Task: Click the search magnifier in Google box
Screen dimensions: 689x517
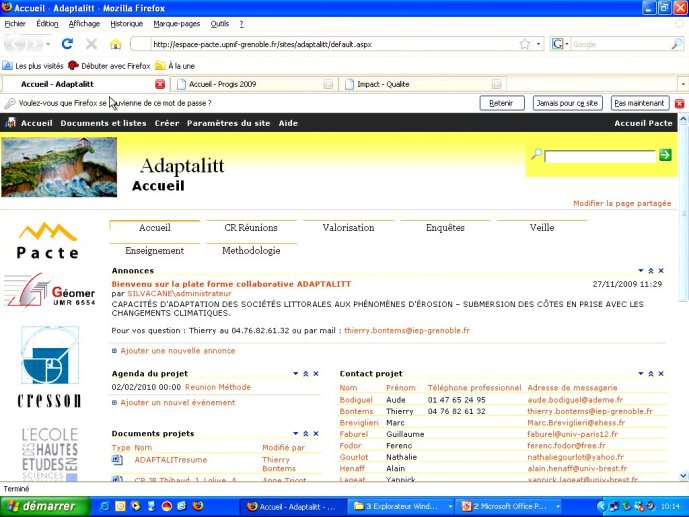Action: click(x=677, y=44)
